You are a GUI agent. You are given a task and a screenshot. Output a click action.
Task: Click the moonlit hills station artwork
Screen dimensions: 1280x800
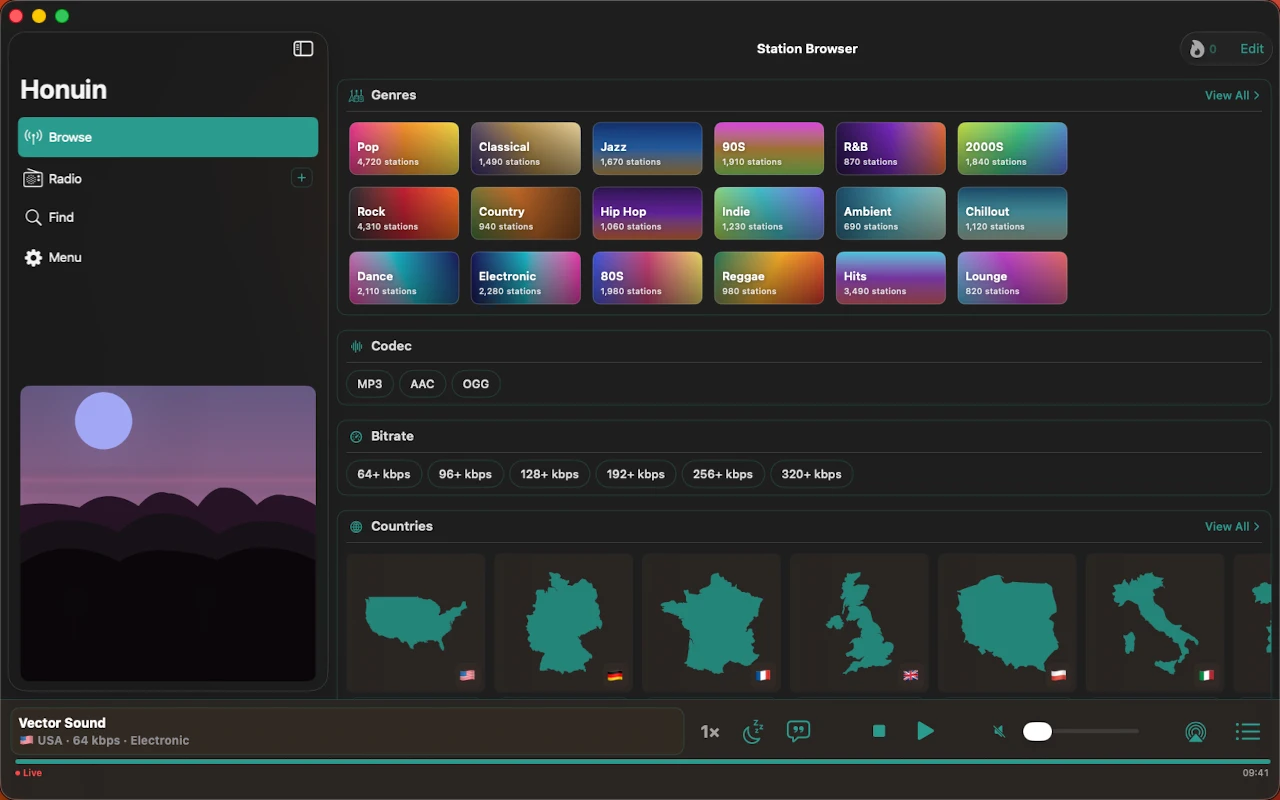(x=168, y=534)
